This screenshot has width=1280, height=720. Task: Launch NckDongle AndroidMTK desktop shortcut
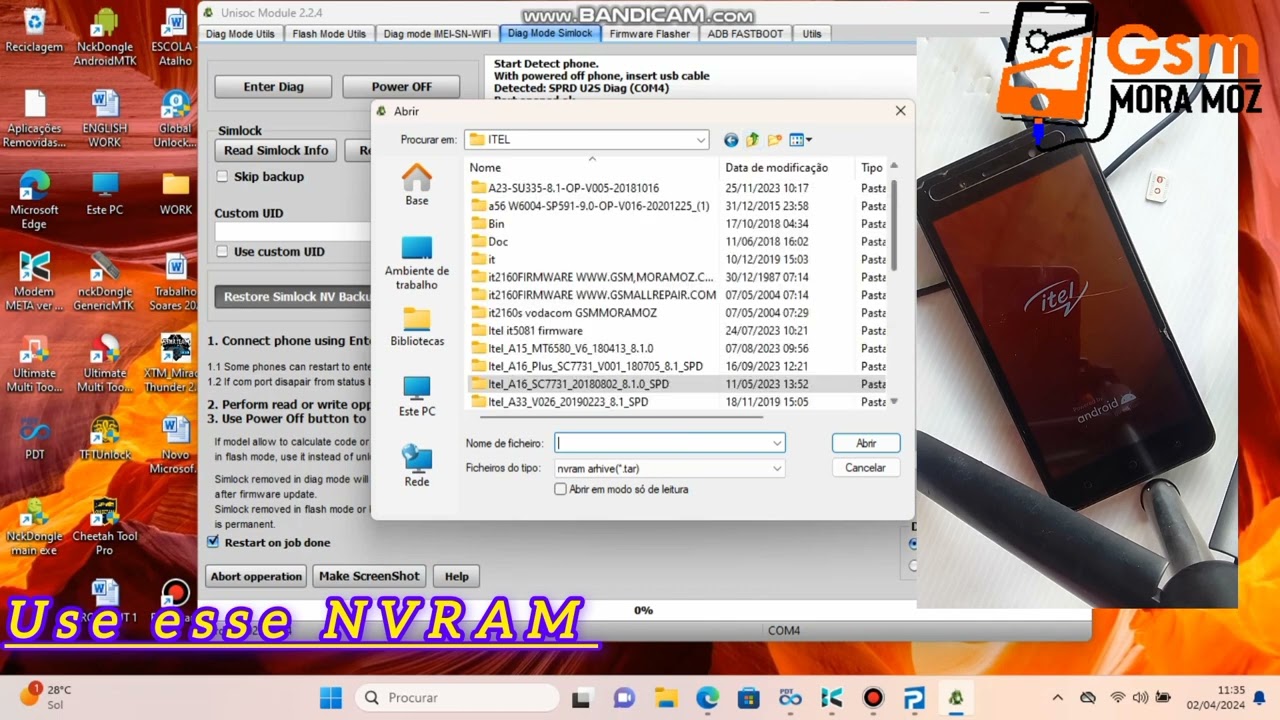[104, 37]
